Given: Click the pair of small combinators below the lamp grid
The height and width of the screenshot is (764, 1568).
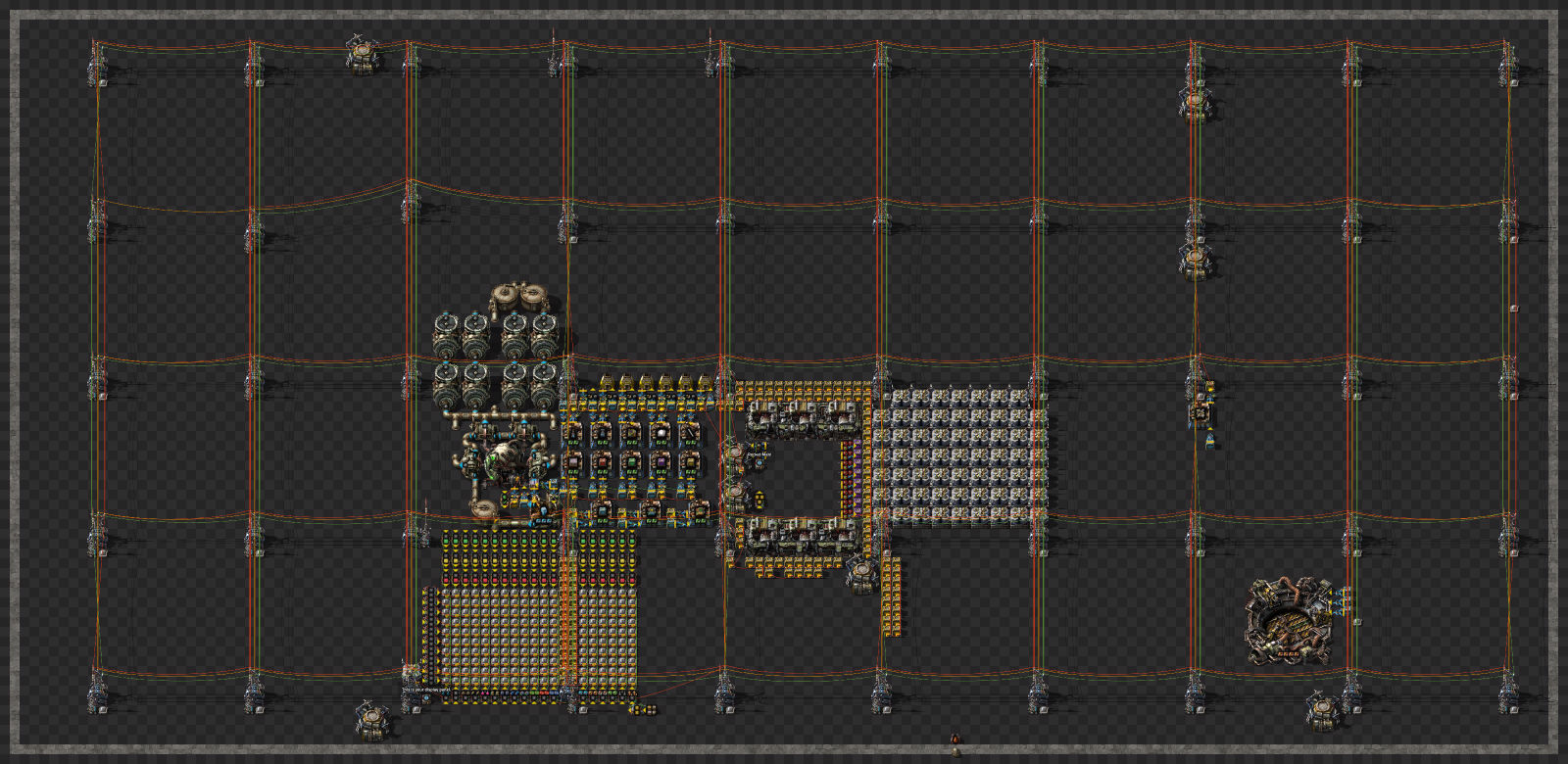Looking at the screenshot, I should [643, 709].
